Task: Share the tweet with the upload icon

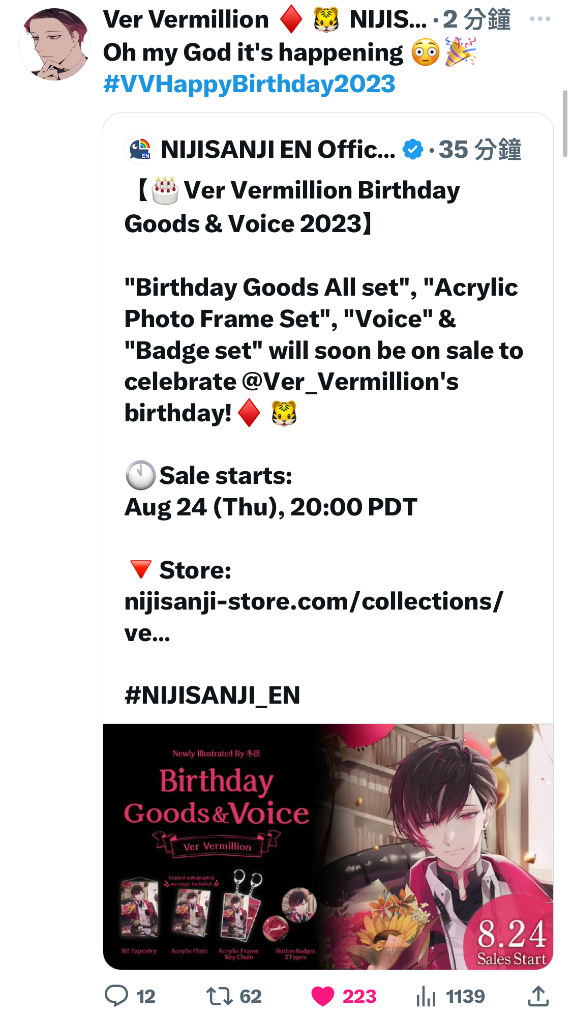Action: tap(537, 995)
